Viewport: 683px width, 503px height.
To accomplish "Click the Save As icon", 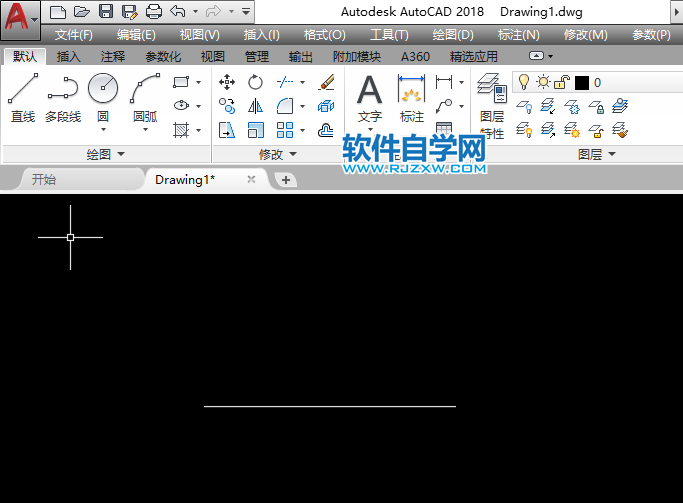I will [130, 12].
